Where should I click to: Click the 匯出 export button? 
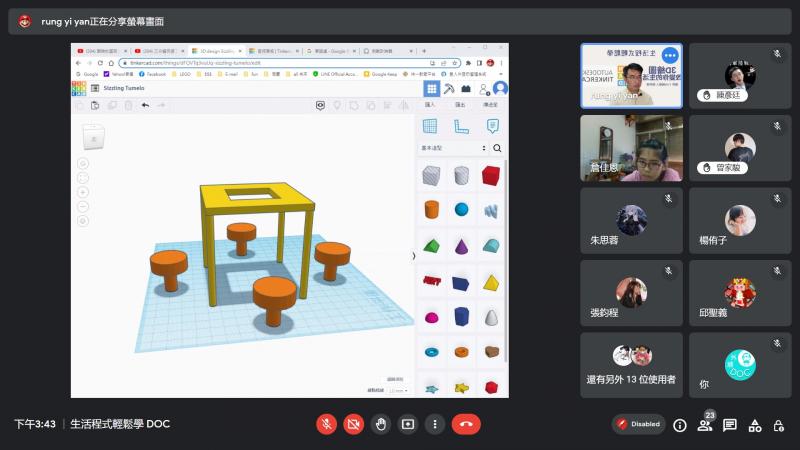pyautogui.click(x=460, y=105)
